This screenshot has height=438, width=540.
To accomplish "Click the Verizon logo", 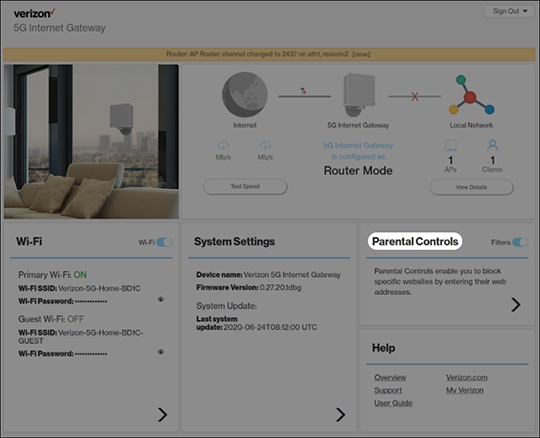I will click(x=34, y=13).
